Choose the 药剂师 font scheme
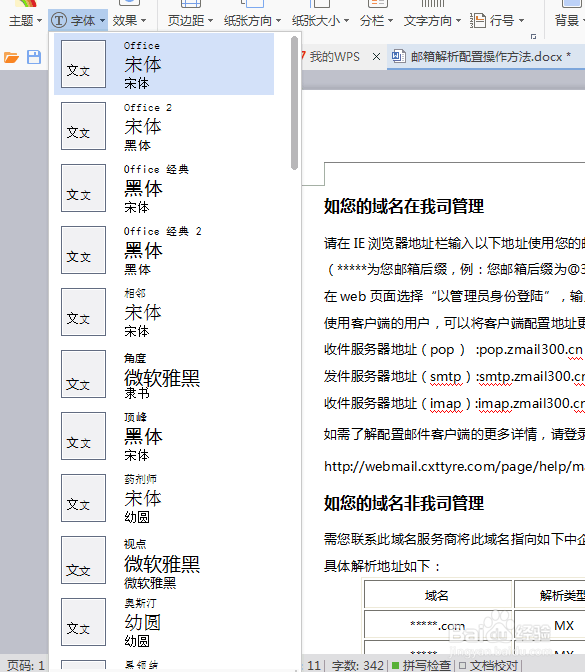 click(164, 498)
